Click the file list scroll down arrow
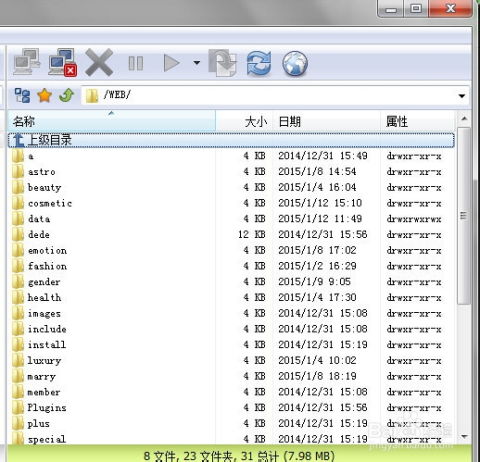The height and width of the screenshot is (462, 480). tap(464, 437)
